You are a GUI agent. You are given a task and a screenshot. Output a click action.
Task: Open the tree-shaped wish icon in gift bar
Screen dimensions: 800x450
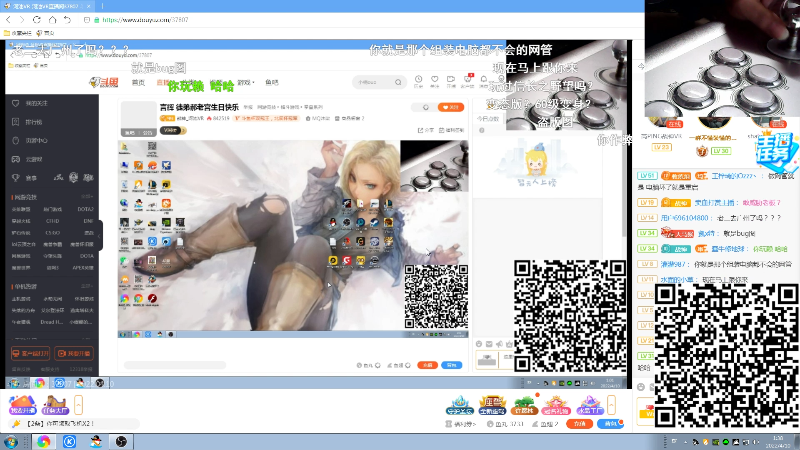pyautogui.click(x=524, y=405)
